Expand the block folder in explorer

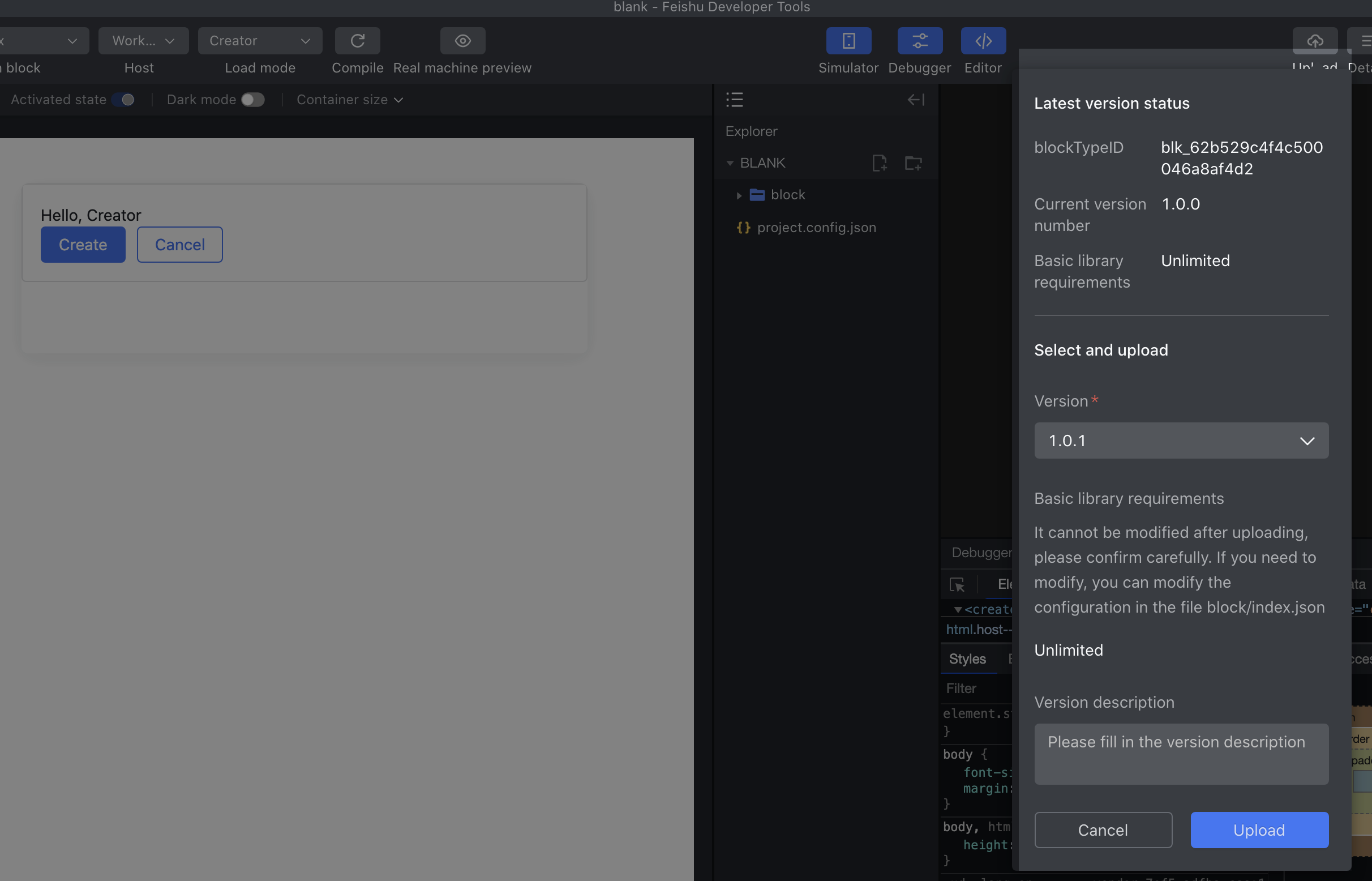coord(738,195)
